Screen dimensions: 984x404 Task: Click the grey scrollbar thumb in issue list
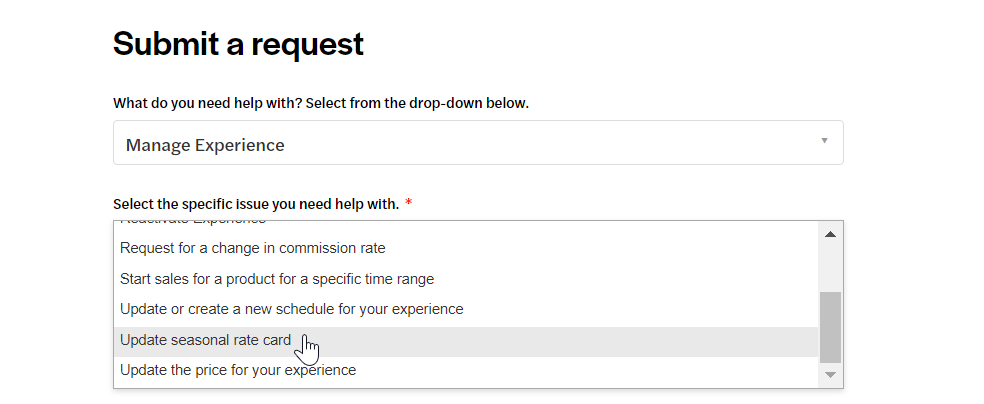click(x=830, y=327)
